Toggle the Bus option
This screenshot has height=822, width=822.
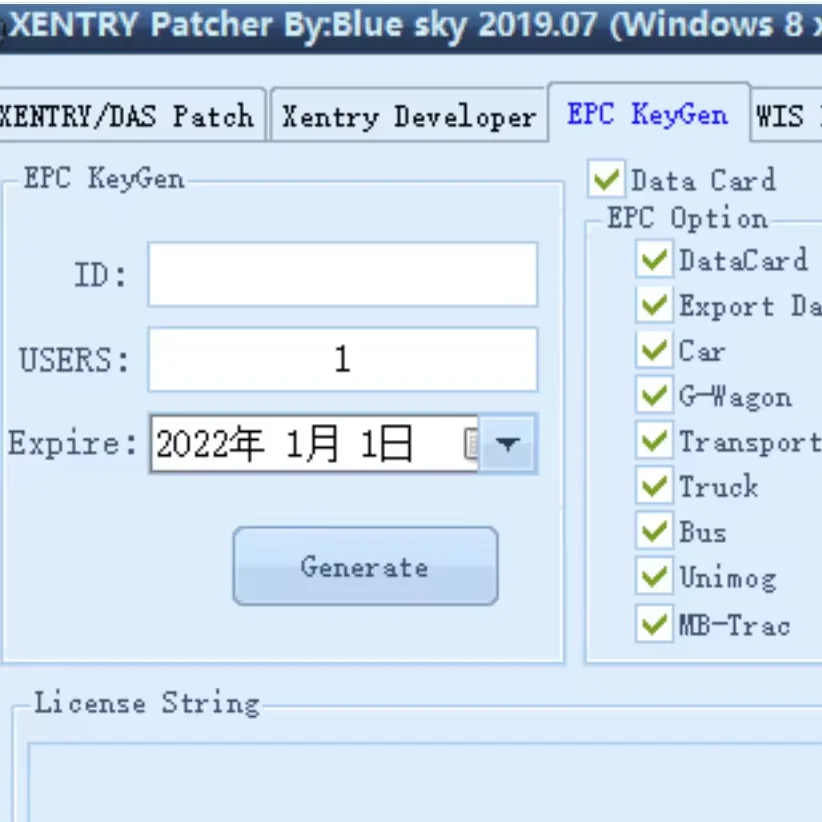tap(654, 532)
